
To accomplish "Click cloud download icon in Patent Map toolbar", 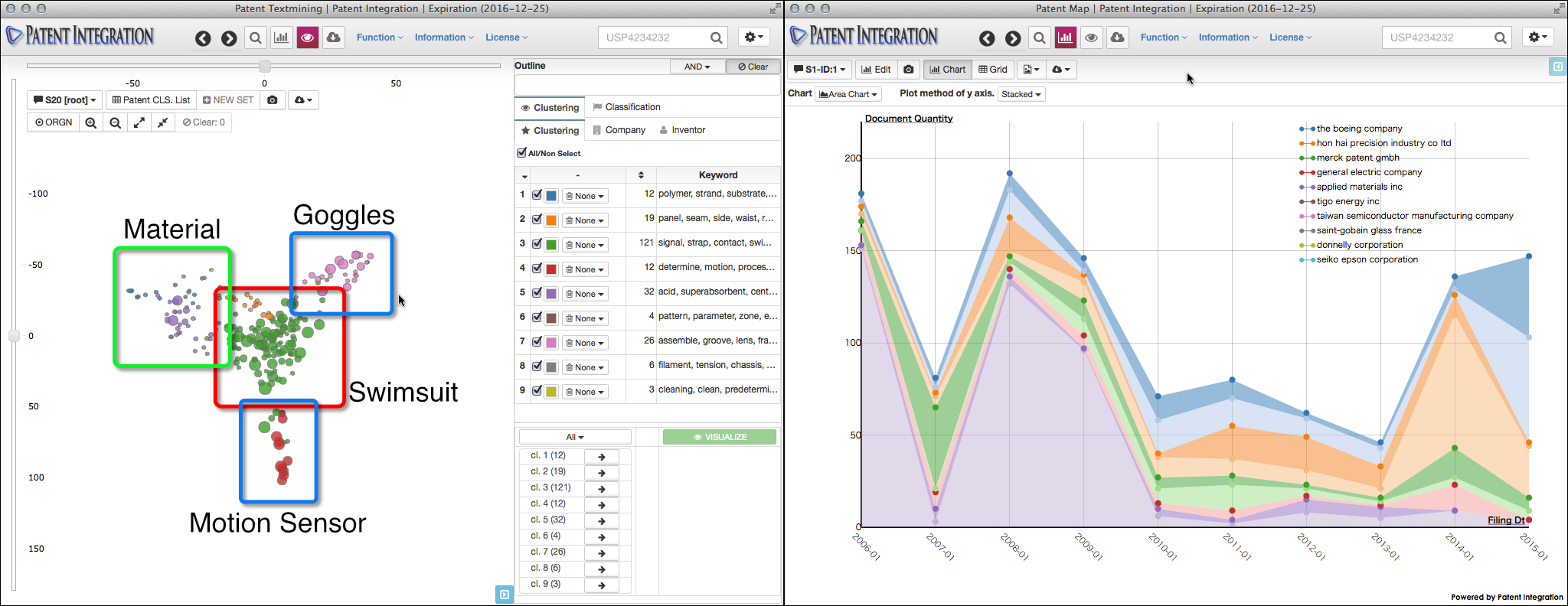I will coord(1118,37).
